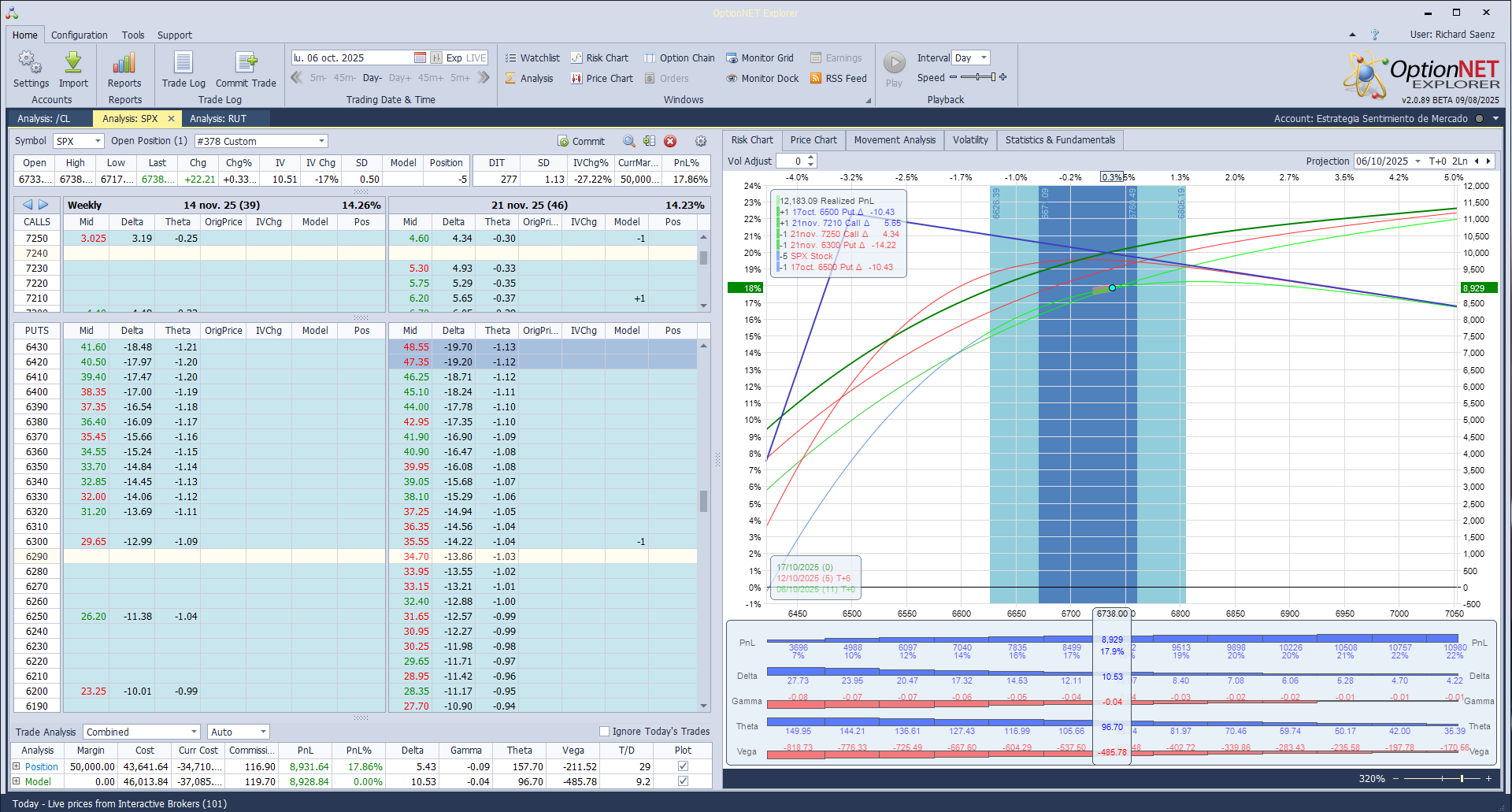Viewport: 1512px width, 812px height.
Task: Click the Import download icon
Action: pyautogui.click(x=73, y=63)
